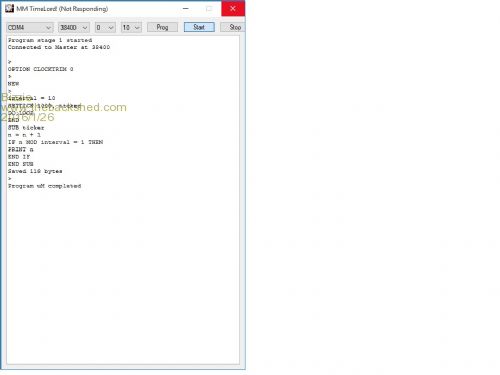
Task: Click the MM TimeLord title bar text
Action: point(62,9)
